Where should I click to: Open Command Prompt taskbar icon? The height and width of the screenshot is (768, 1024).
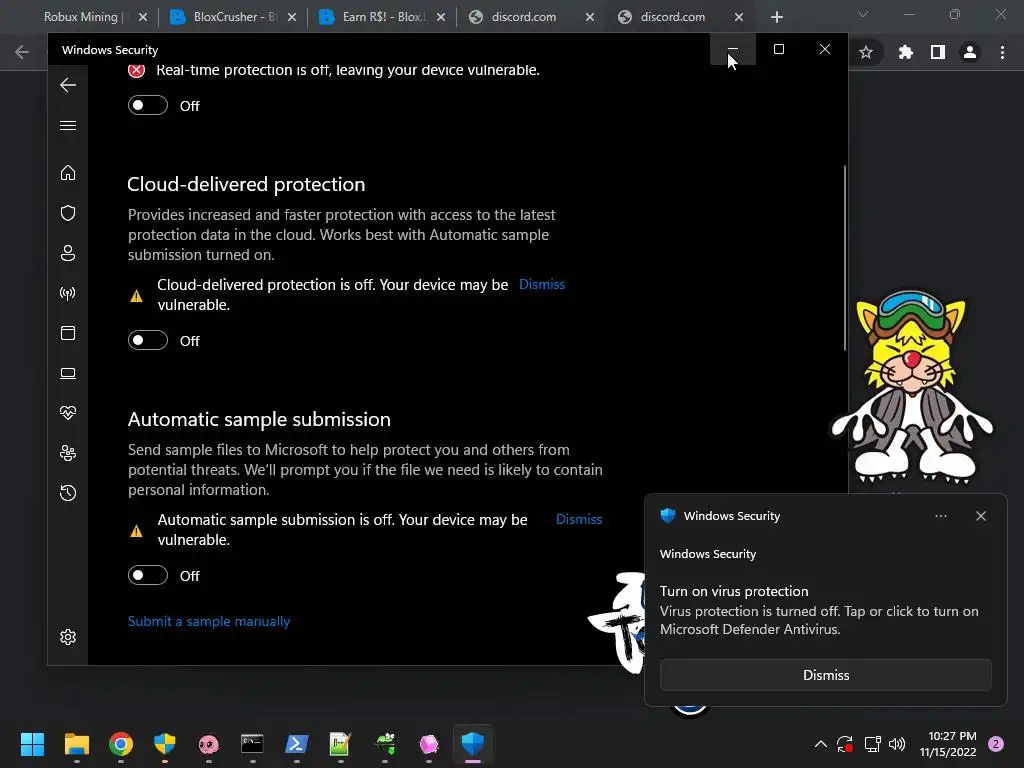click(x=252, y=744)
